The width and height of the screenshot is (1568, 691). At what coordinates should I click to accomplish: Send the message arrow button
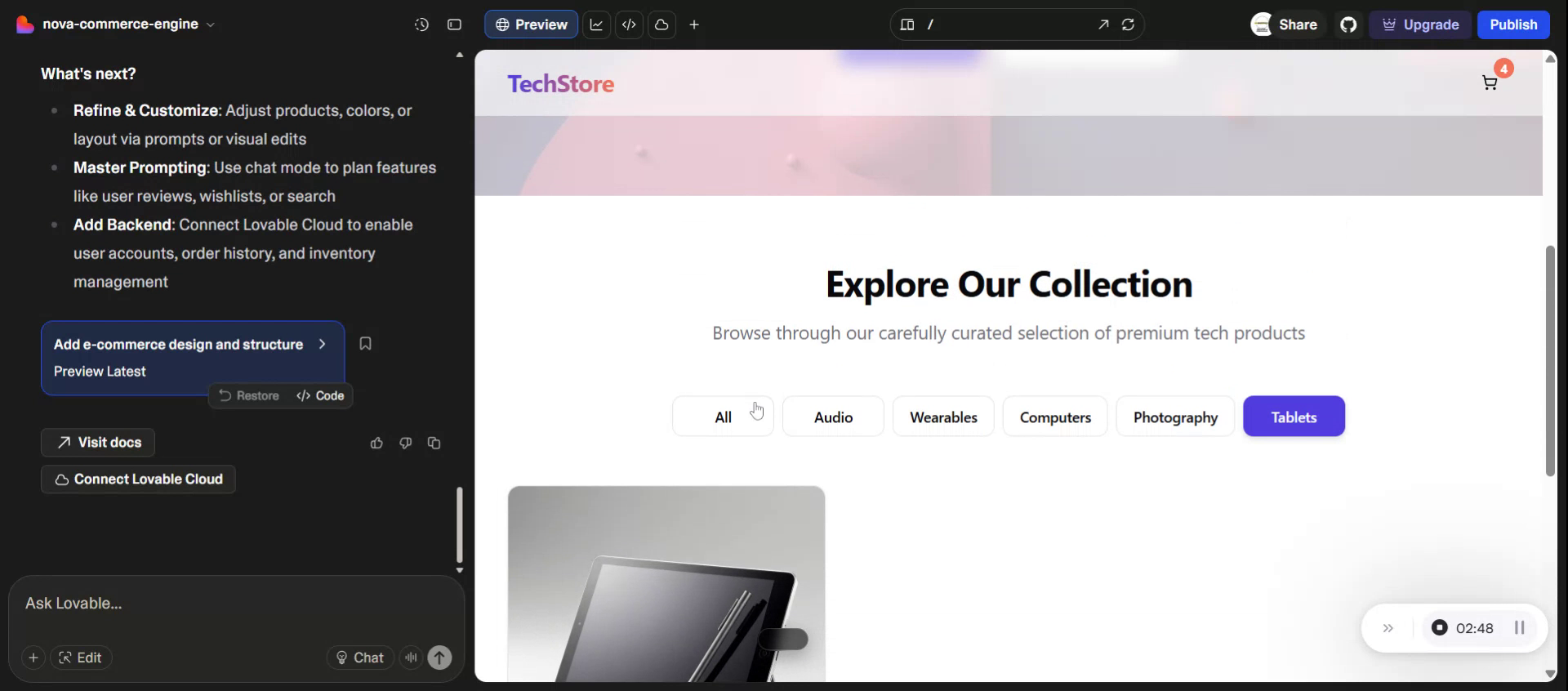(x=440, y=658)
